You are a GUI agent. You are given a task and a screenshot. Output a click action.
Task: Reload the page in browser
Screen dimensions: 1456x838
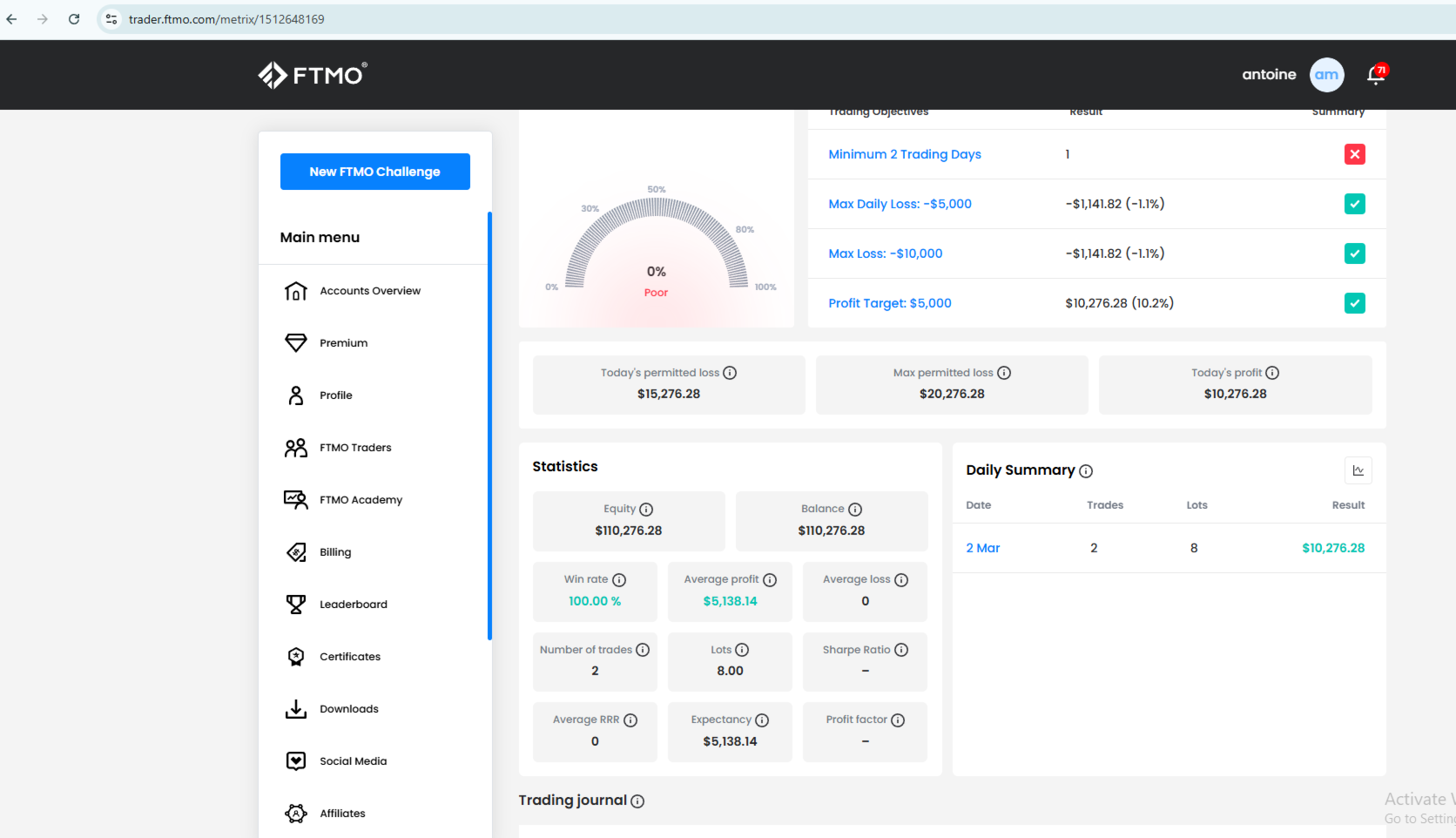74,19
